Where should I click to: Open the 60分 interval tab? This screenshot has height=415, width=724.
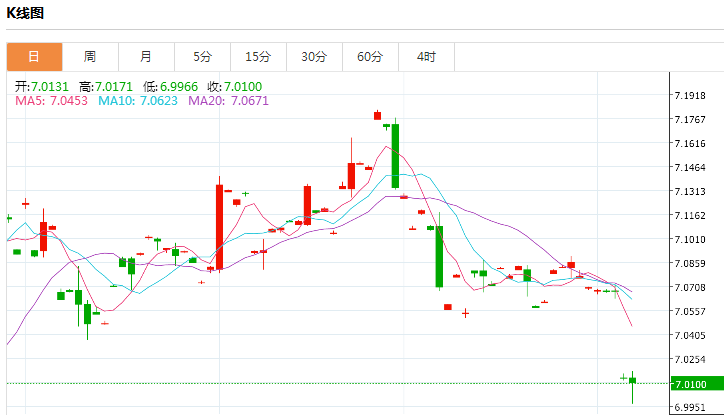pyautogui.click(x=370, y=57)
